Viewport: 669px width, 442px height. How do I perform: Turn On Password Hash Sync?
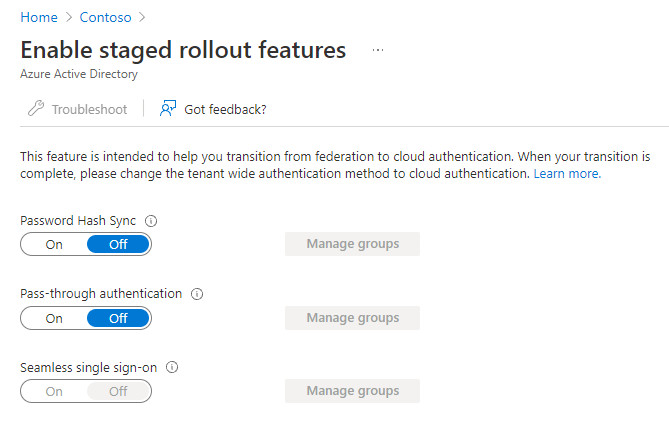(x=54, y=245)
